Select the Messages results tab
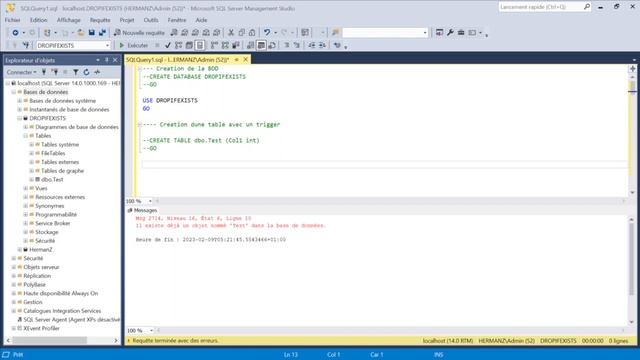 (142, 210)
